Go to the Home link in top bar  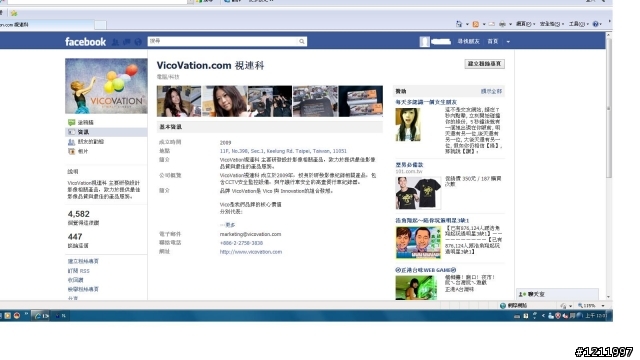pos(493,41)
